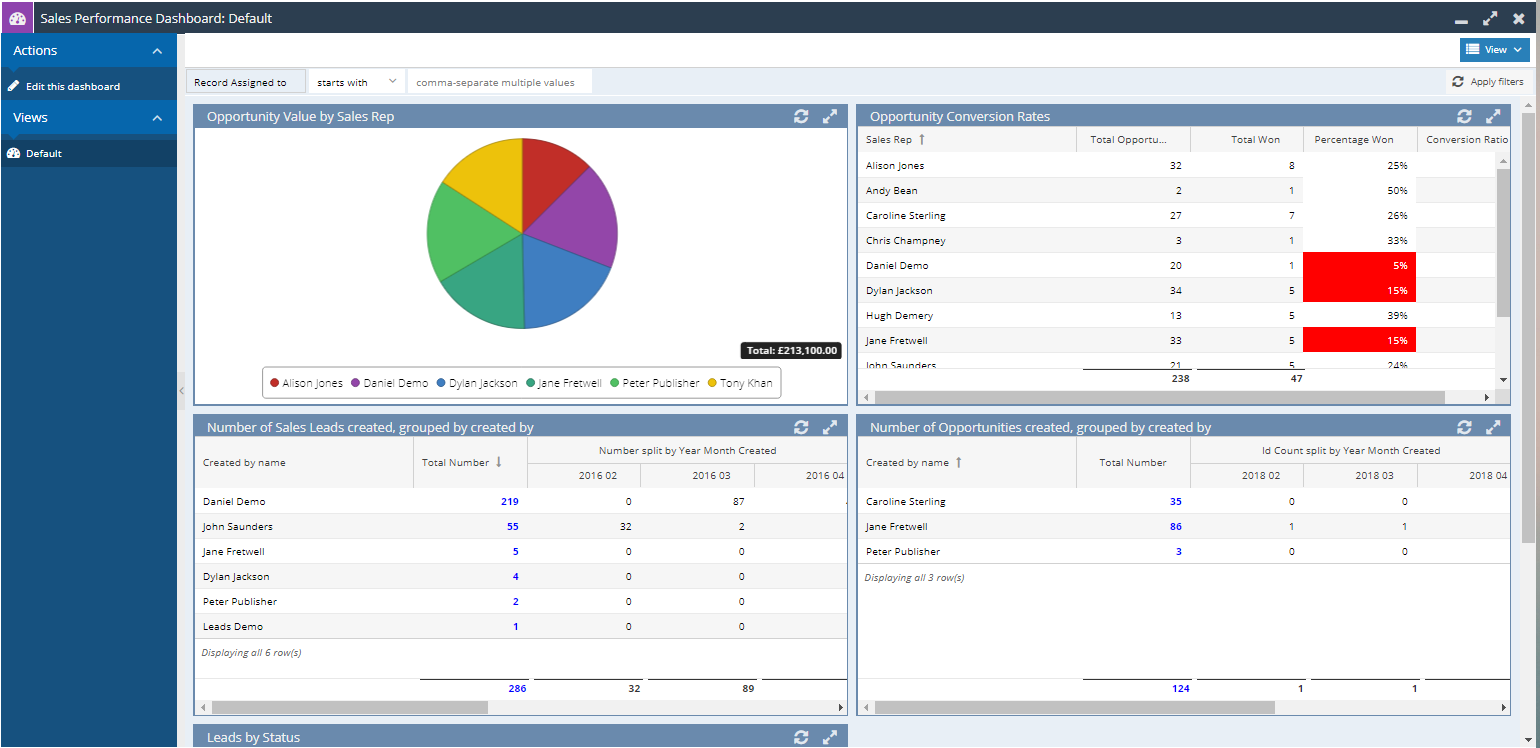Expand the Number of Opportunities created panel

point(1493,427)
